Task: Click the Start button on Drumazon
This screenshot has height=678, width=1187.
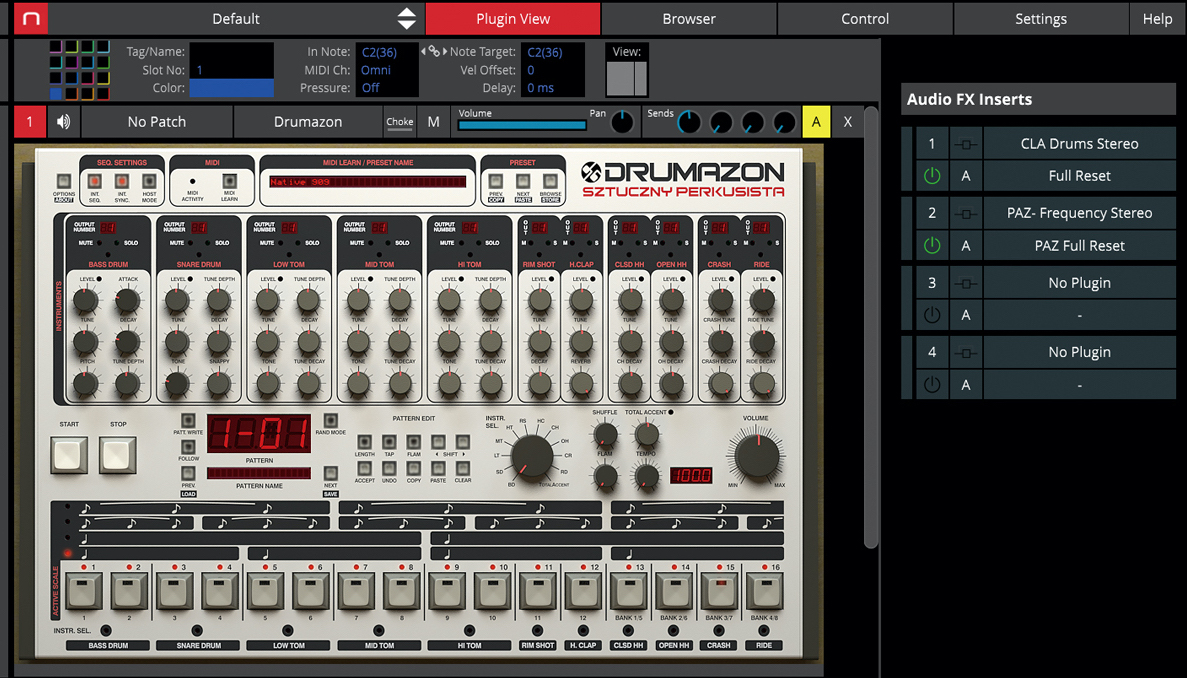Action: [70, 455]
